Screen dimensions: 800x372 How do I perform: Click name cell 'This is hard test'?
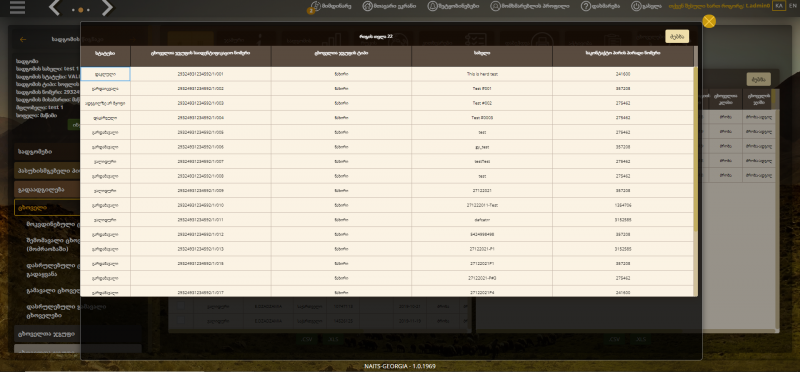click(x=482, y=74)
